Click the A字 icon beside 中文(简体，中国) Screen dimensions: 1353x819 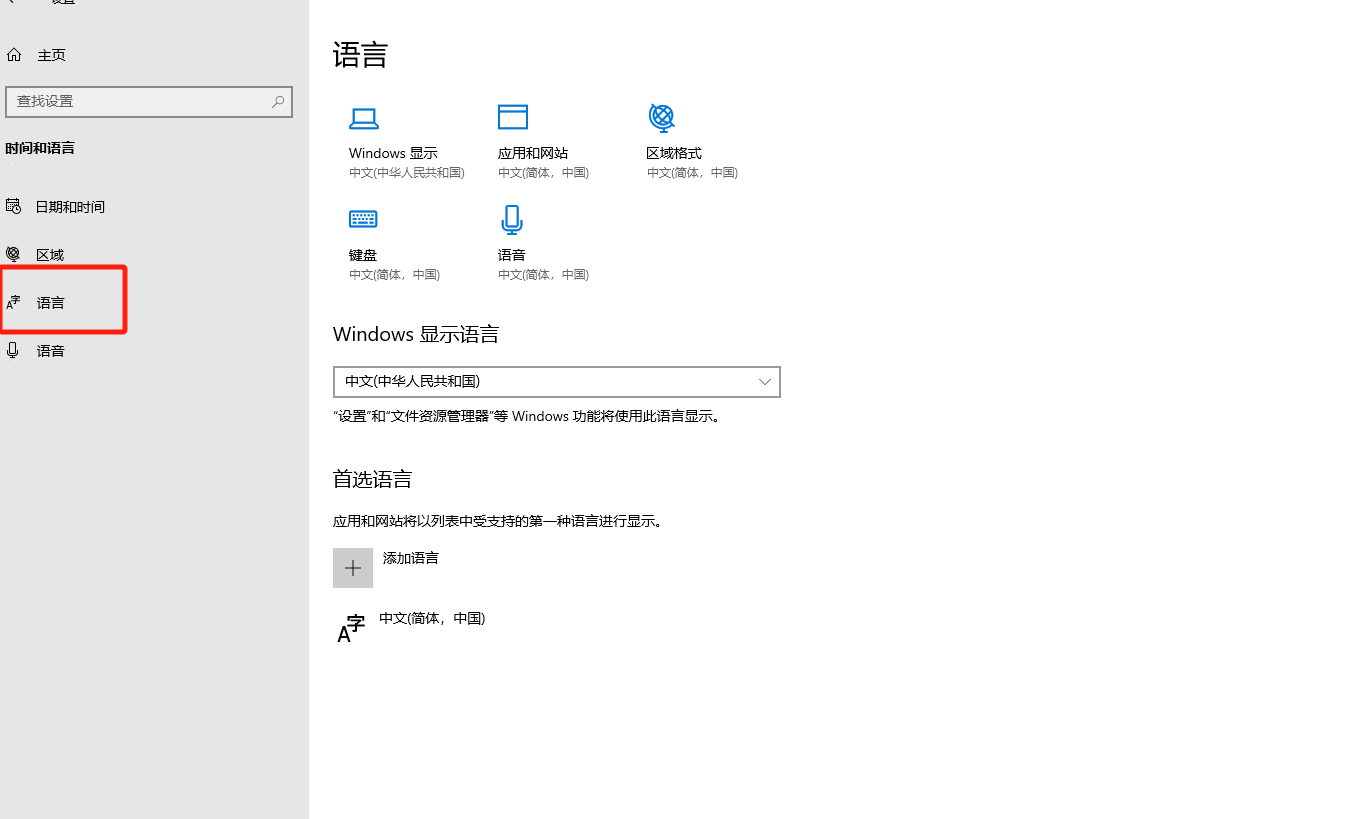tap(351, 629)
